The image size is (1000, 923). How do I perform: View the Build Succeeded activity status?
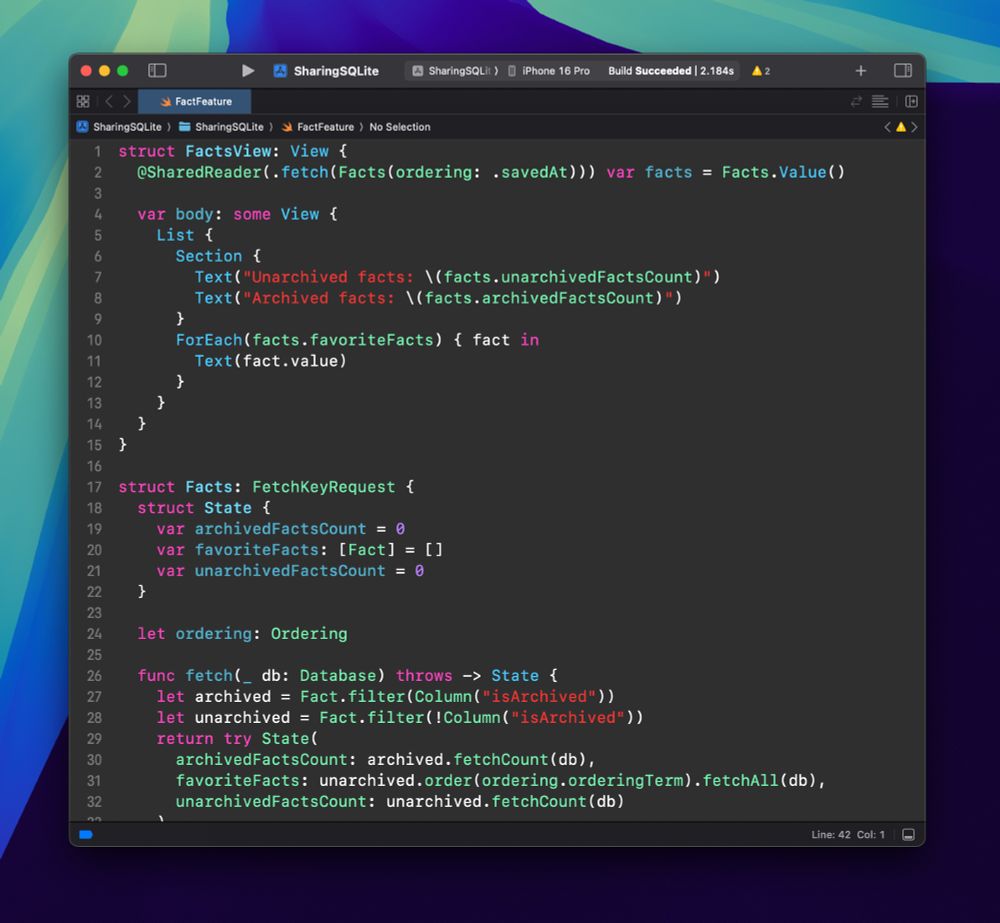[670, 71]
